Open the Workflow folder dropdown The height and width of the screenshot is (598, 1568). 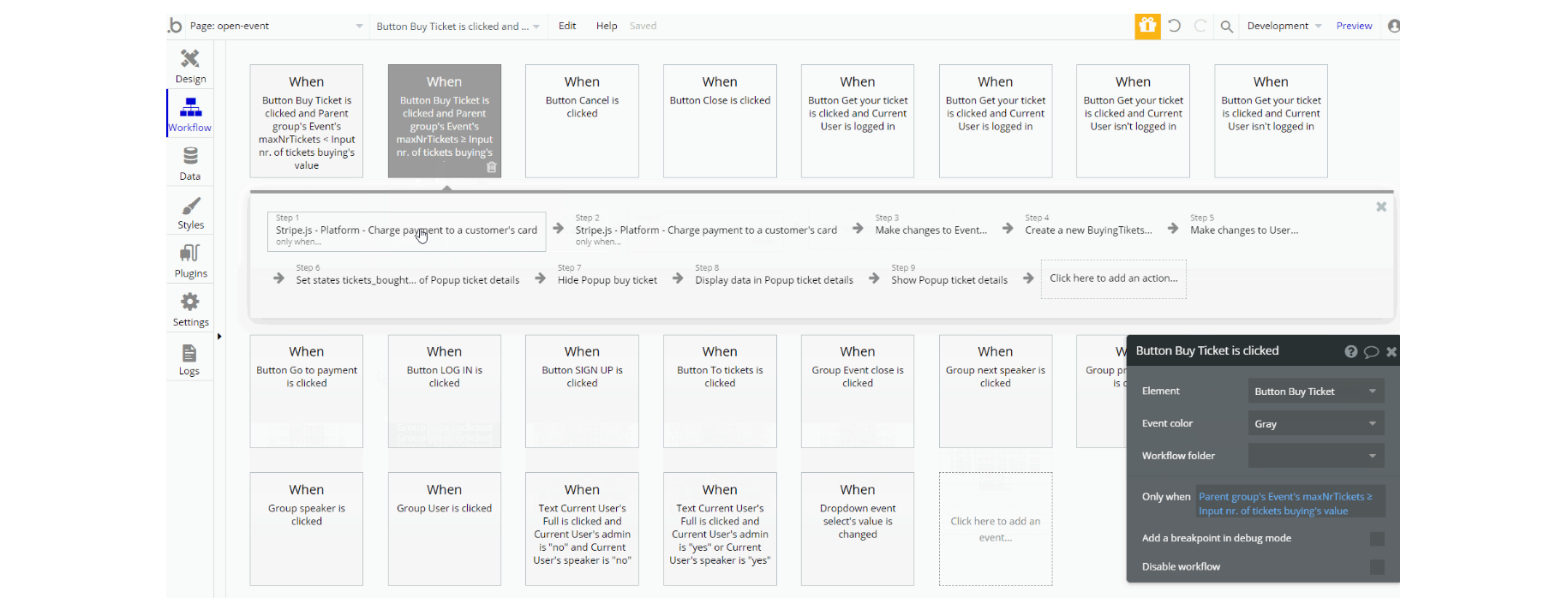coord(1316,456)
